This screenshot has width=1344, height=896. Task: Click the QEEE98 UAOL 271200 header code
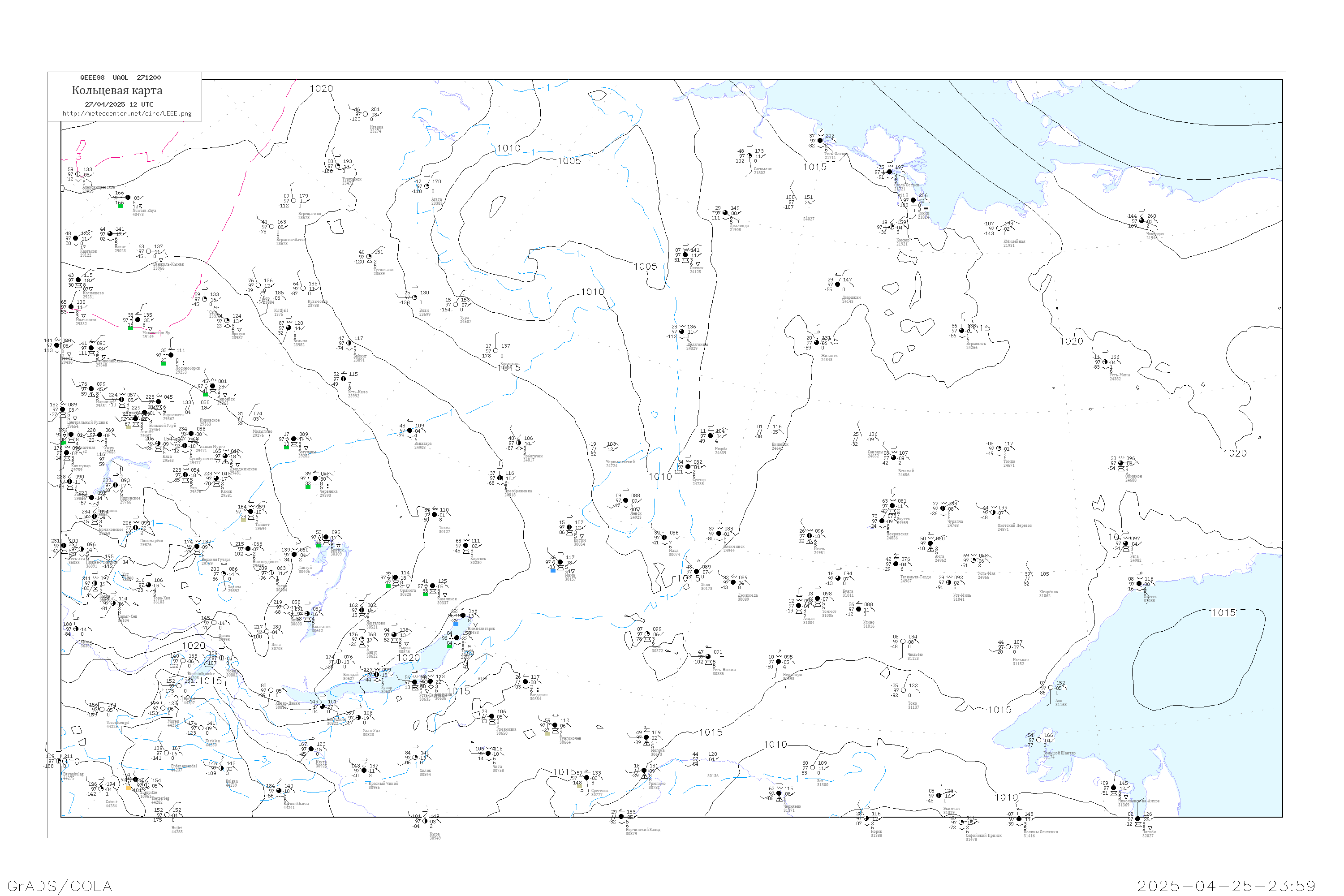[x=120, y=78]
